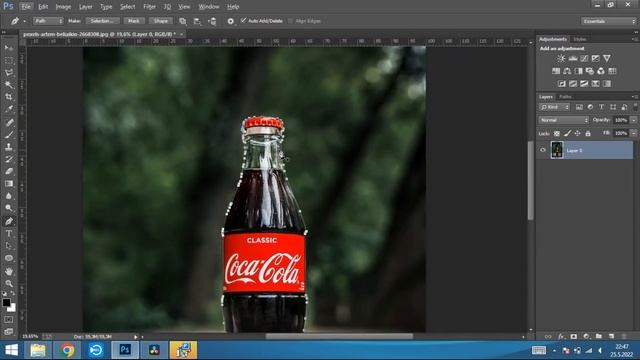Toggle lock all for layer
Screen dimensions: 640x360
(588, 133)
